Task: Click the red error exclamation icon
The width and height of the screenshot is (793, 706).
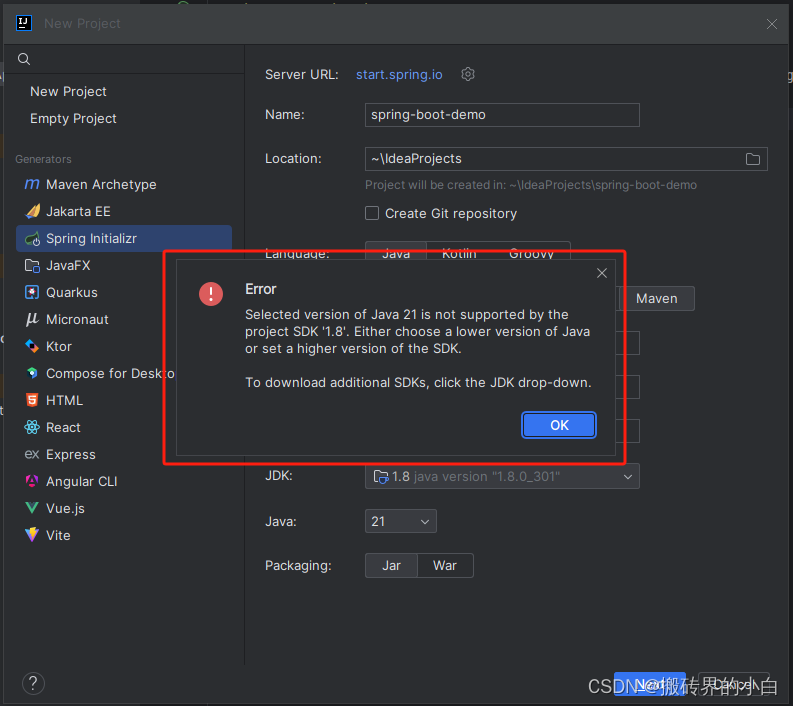Action: click(x=211, y=294)
